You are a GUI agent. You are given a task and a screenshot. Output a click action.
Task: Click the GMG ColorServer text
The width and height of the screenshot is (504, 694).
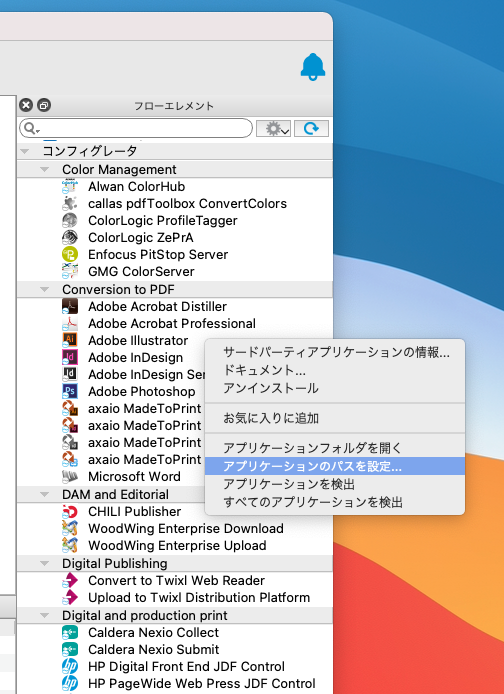(x=141, y=271)
